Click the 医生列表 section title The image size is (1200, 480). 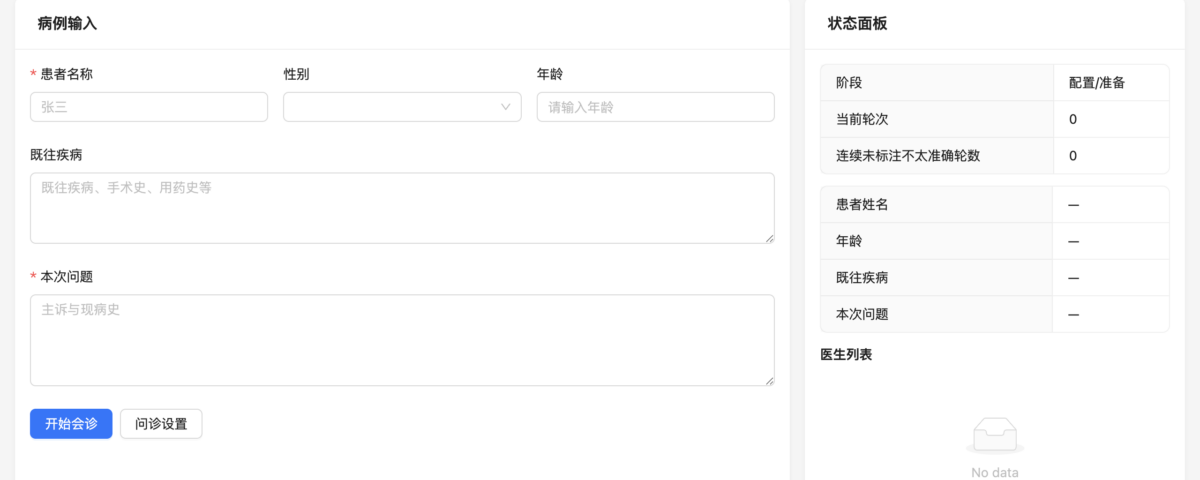point(846,354)
